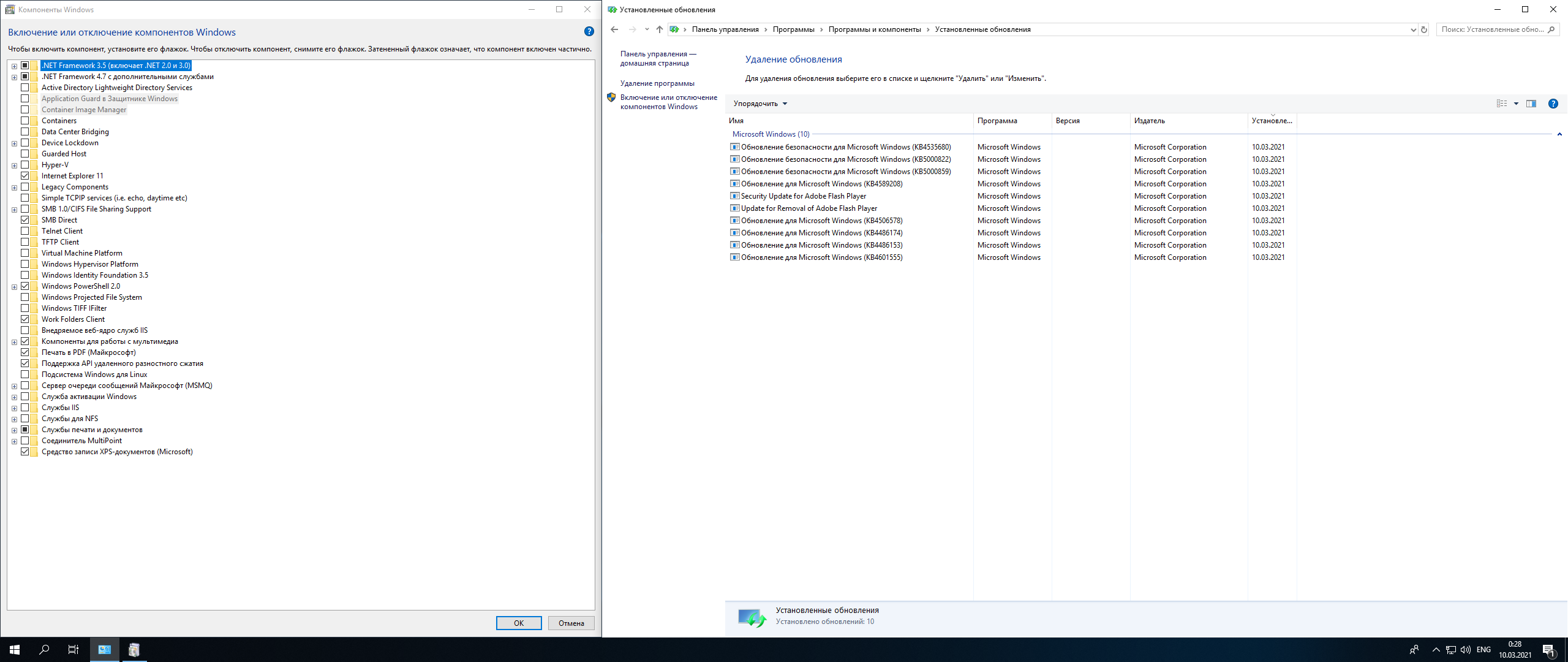Screen dimensions: 1568x662
Task: Open Панель управления — домашняя страница link
Action: [x=658, y=59]
